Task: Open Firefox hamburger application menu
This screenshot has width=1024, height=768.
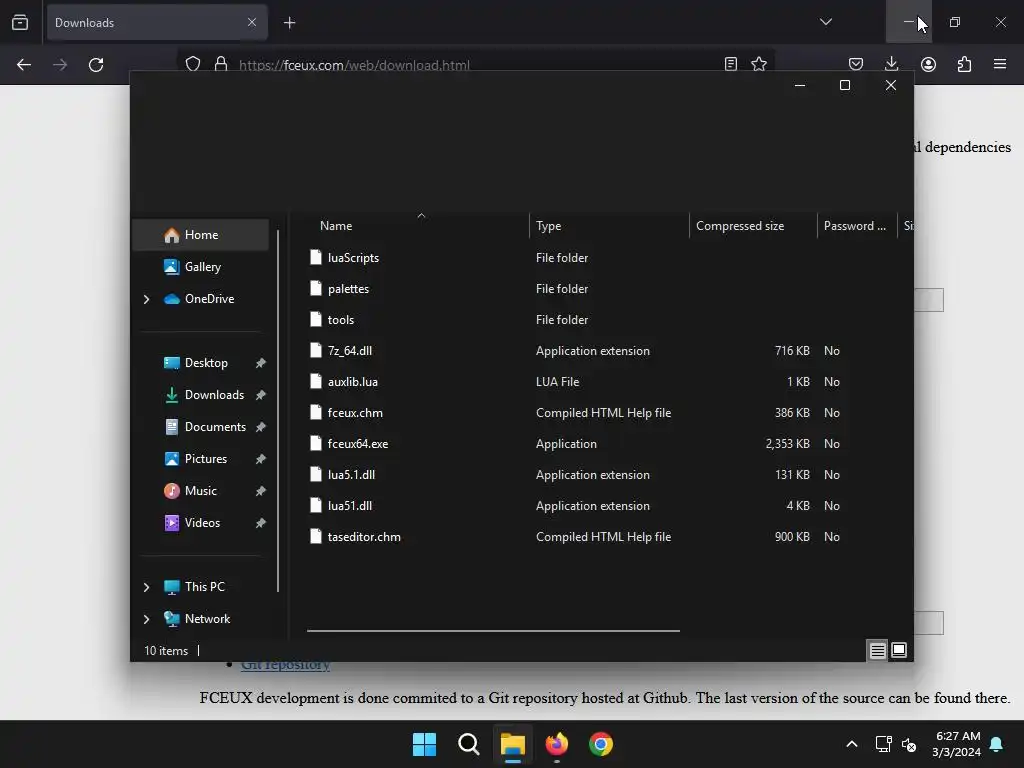Action: pyautogui.click(x=1000, y=64)
